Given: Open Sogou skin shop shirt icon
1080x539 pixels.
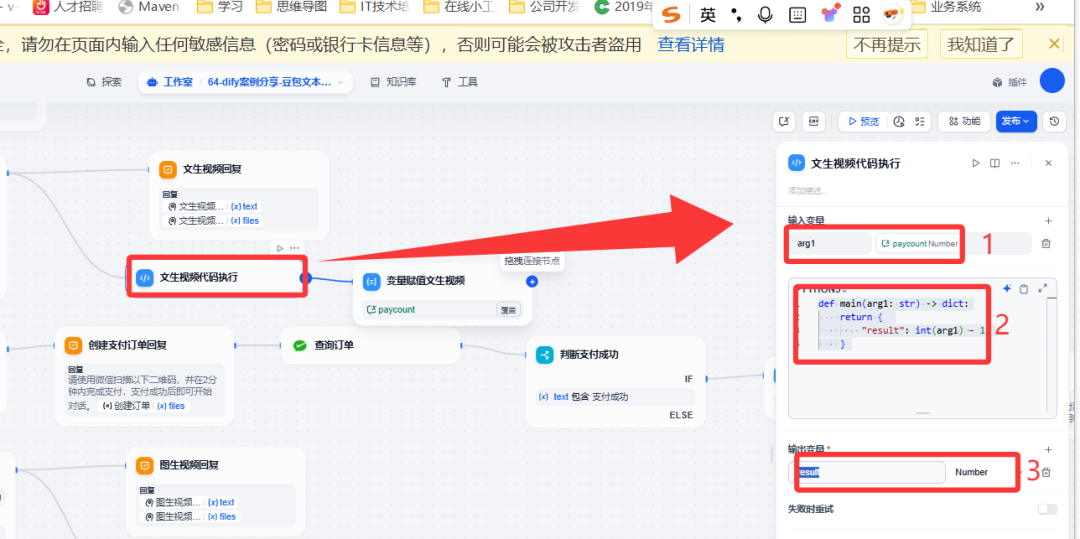Looking at the screenshot, I should (831, 14).
